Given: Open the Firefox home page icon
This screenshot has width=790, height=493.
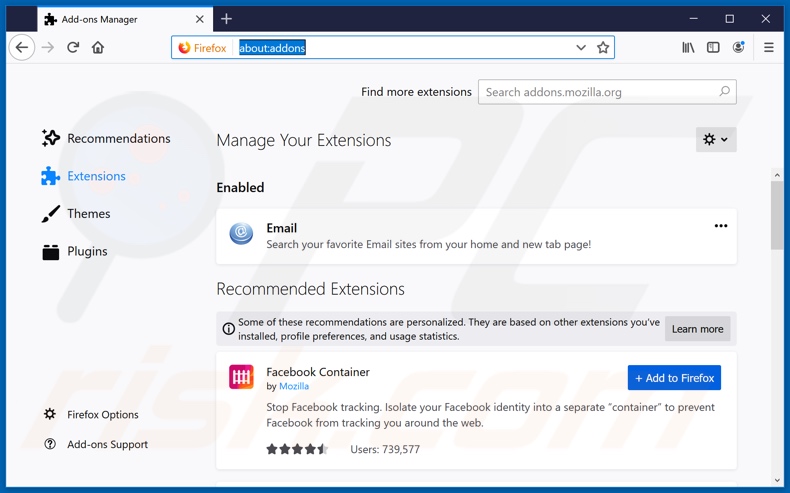Looking at the screenshot, I should click(98, 47).
